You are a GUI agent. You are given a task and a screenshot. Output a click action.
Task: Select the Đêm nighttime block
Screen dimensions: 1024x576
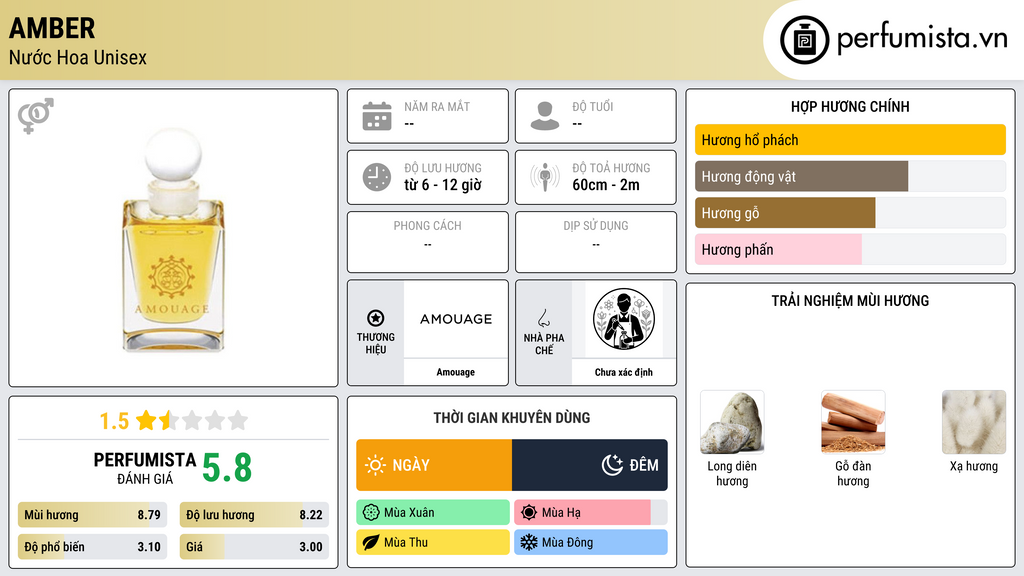(x=590, y=465)
